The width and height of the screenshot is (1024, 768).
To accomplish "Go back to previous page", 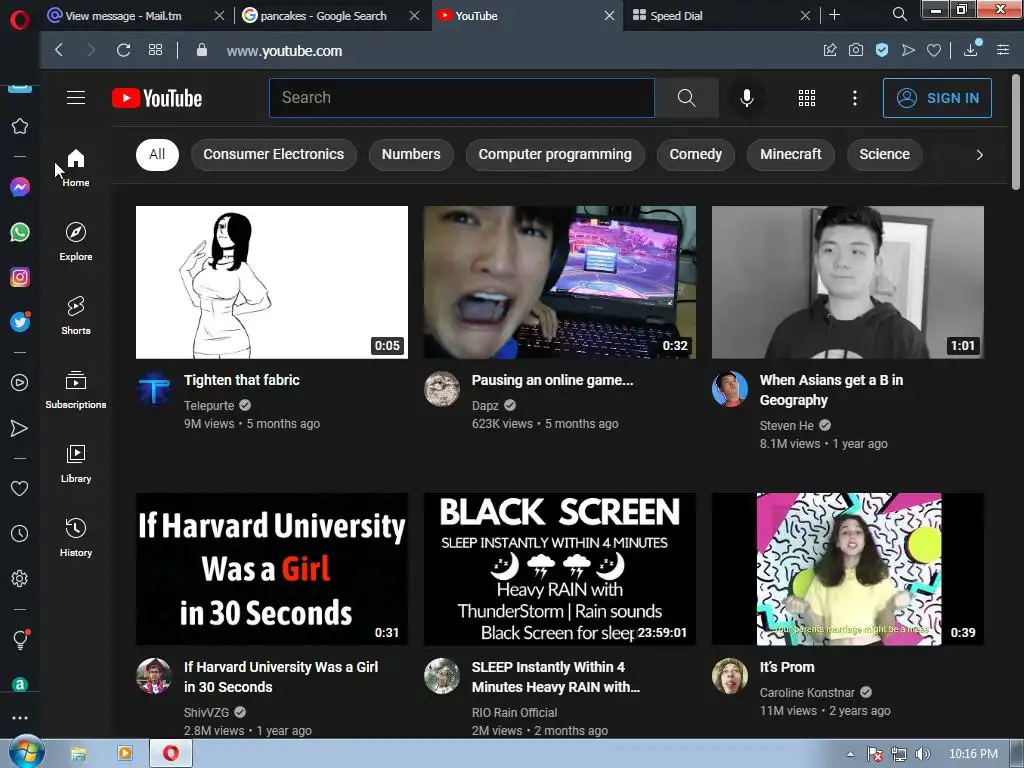I will click(x=59, y=50).
